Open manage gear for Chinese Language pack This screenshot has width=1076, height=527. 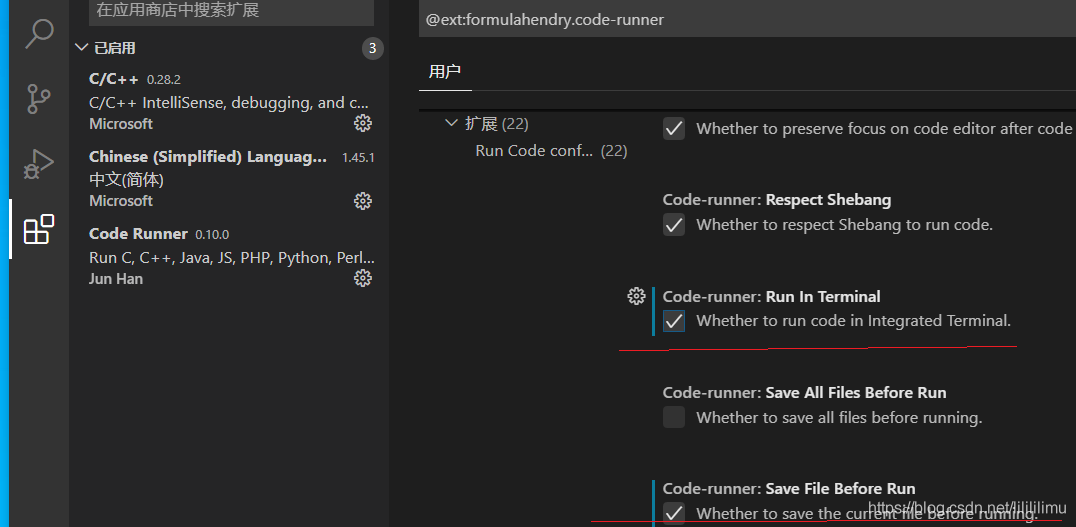pos(363,201)
